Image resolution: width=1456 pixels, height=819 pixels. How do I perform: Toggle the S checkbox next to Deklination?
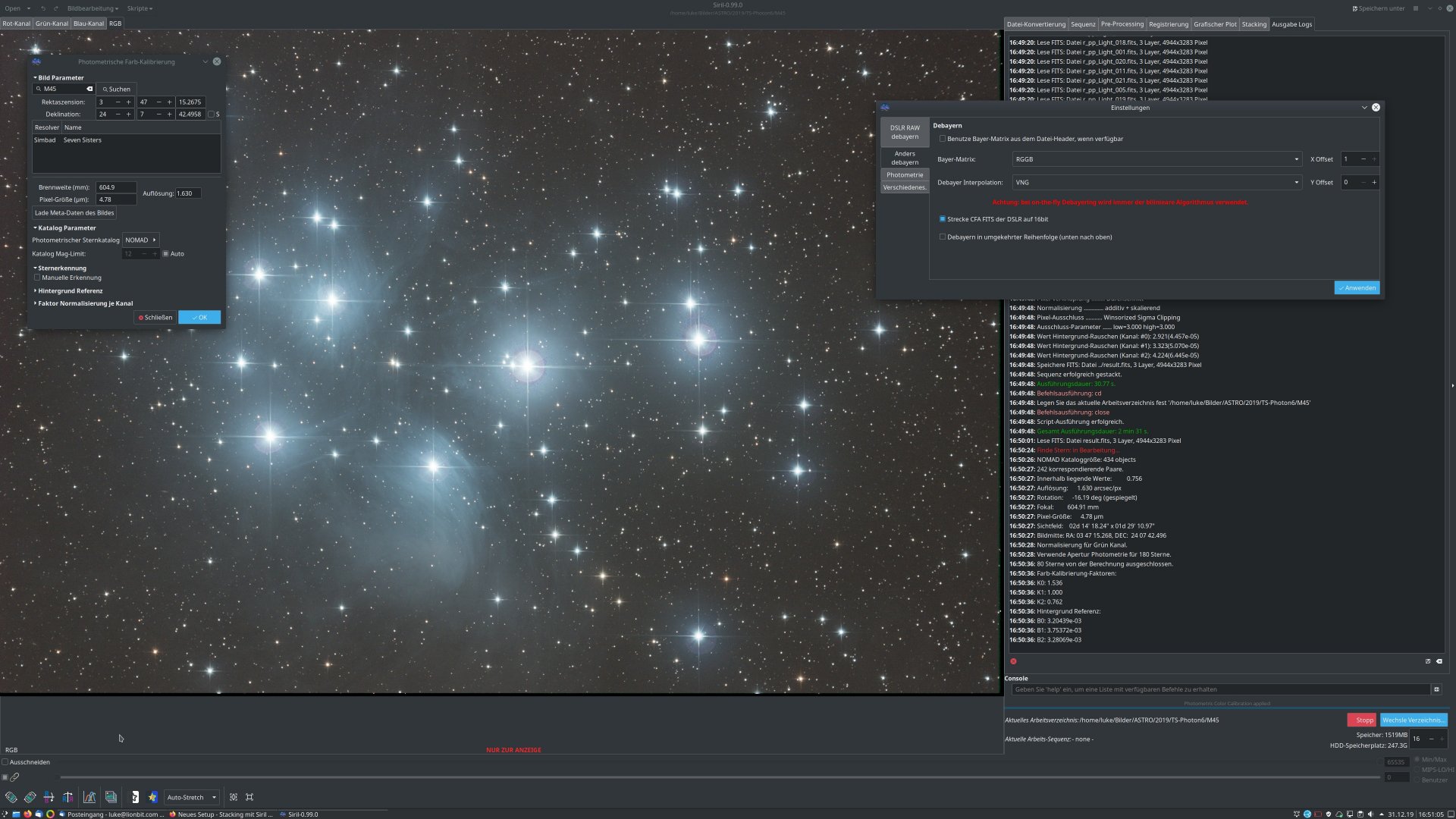(x=212, y=115)
